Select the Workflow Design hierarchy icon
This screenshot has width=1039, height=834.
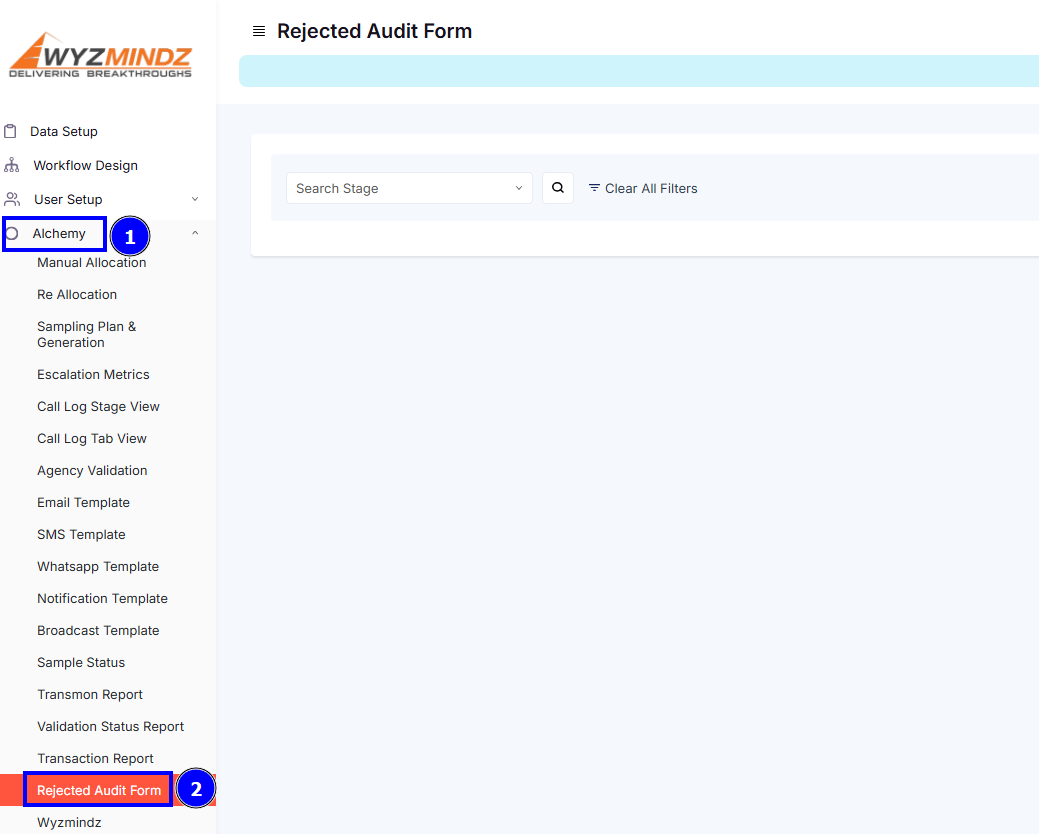tap(11, 165)
